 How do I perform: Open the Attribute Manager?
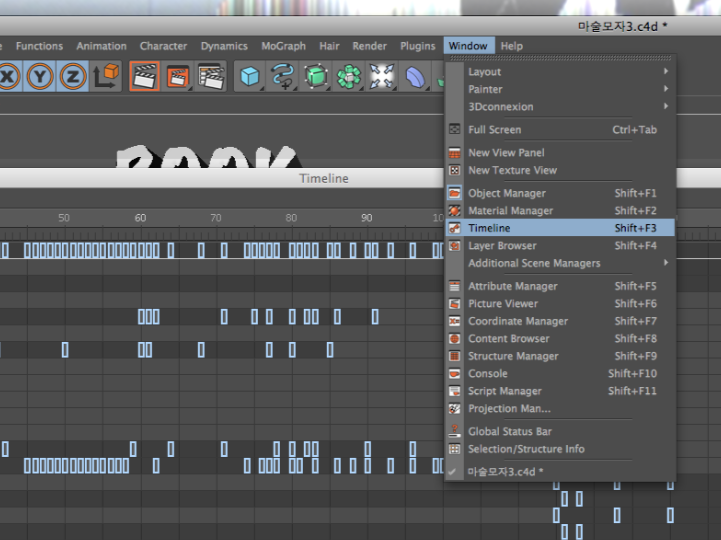[x=560, y=286]
